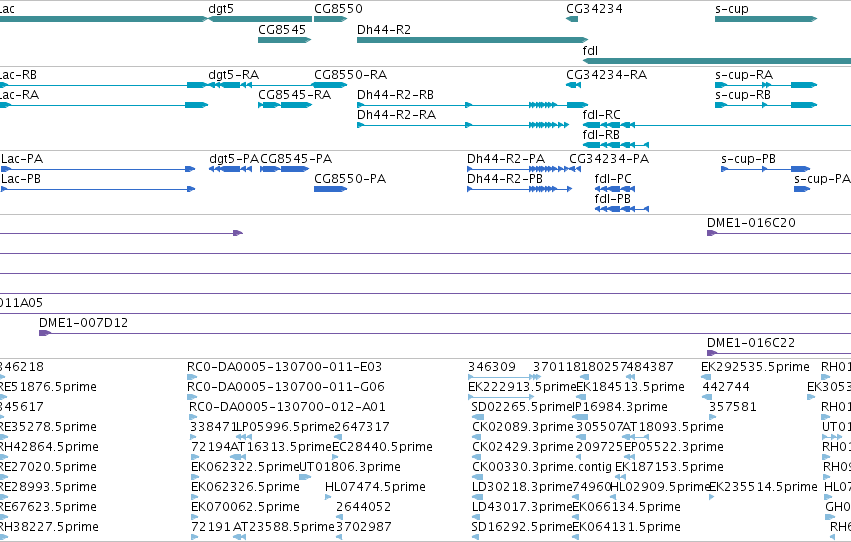The height and width of the screenshot is (542, 851).
Task: Select transcript Dh44-R2-RA
Action: 396,115
